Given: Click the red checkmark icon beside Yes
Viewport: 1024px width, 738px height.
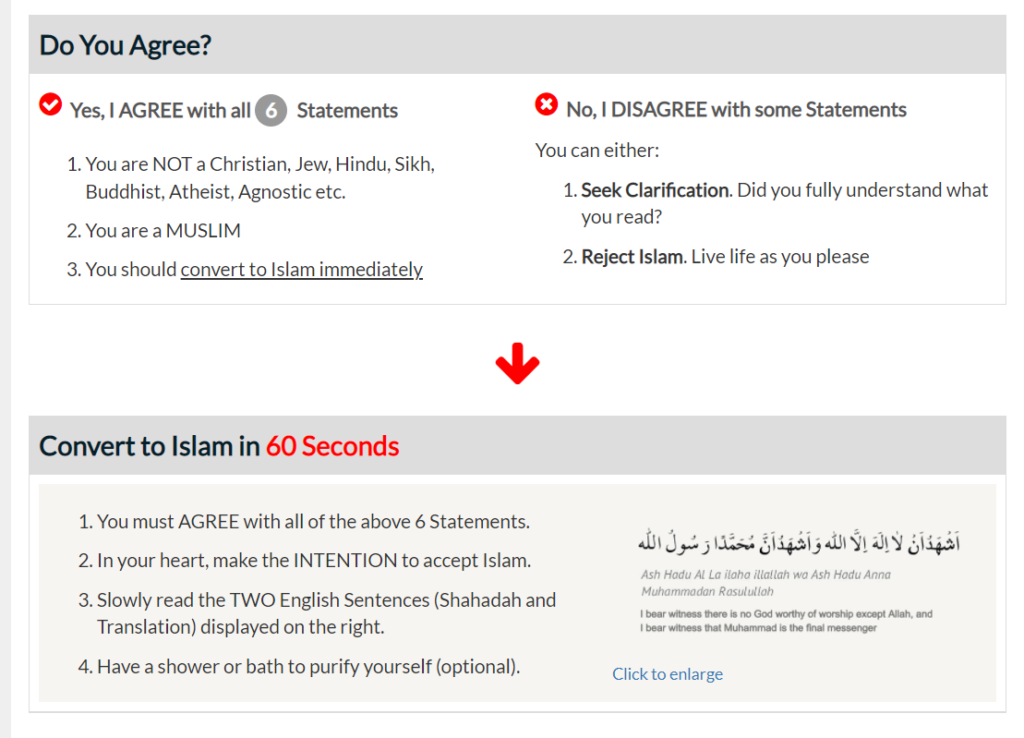Looking at the screenshot, I should point(50,104).
